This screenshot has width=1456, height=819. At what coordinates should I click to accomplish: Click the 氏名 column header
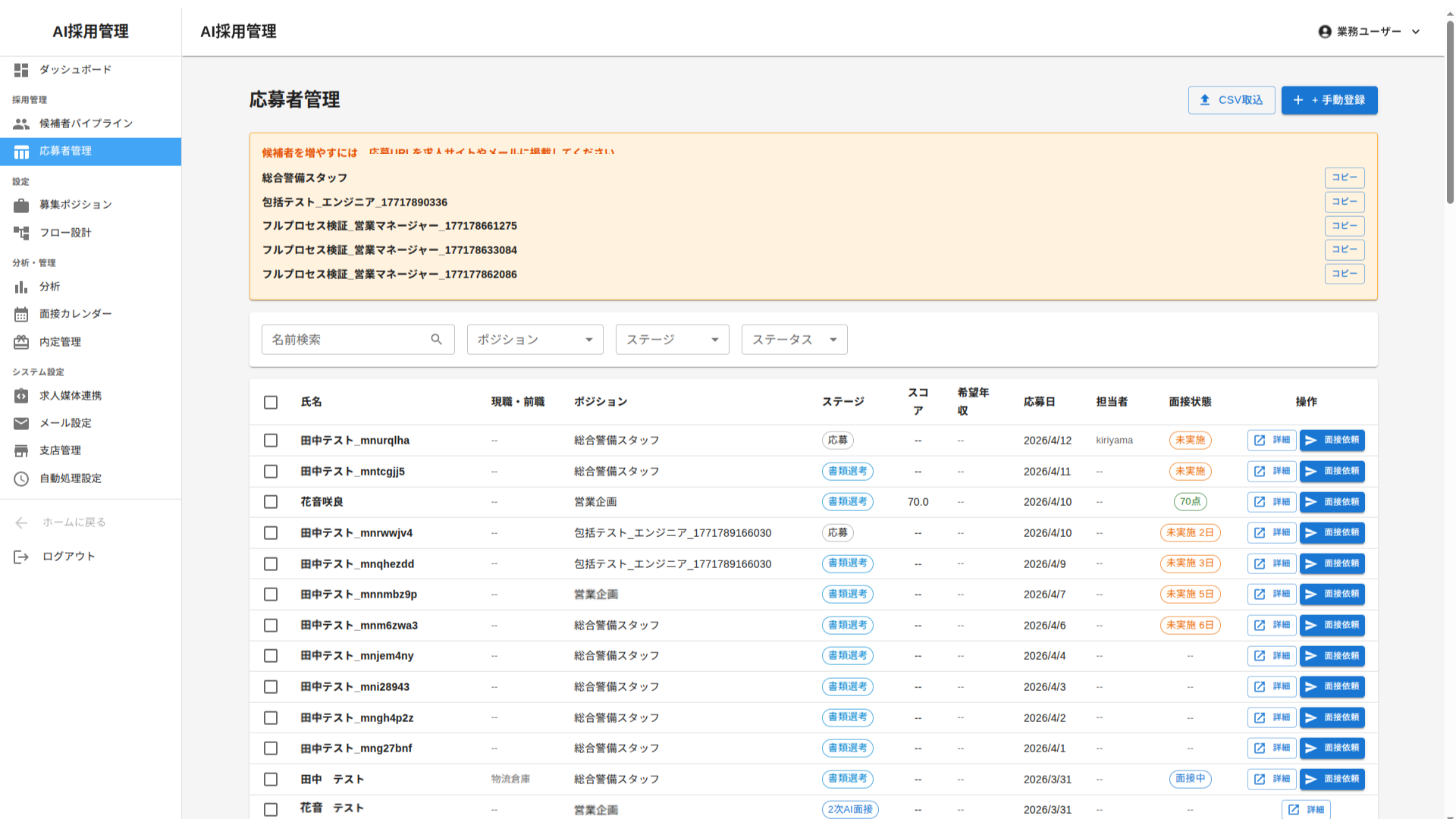(x=311, y=402)
